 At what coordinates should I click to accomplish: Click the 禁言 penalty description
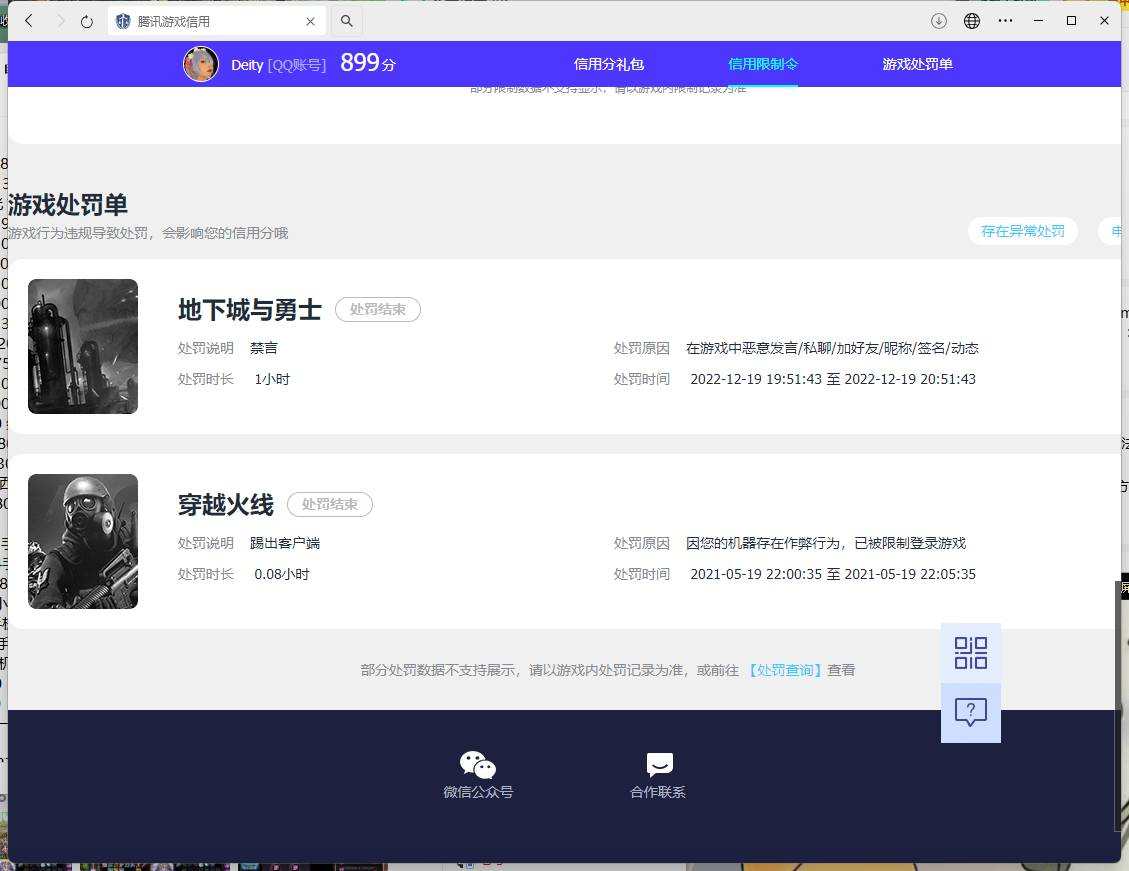click(264, 348)
